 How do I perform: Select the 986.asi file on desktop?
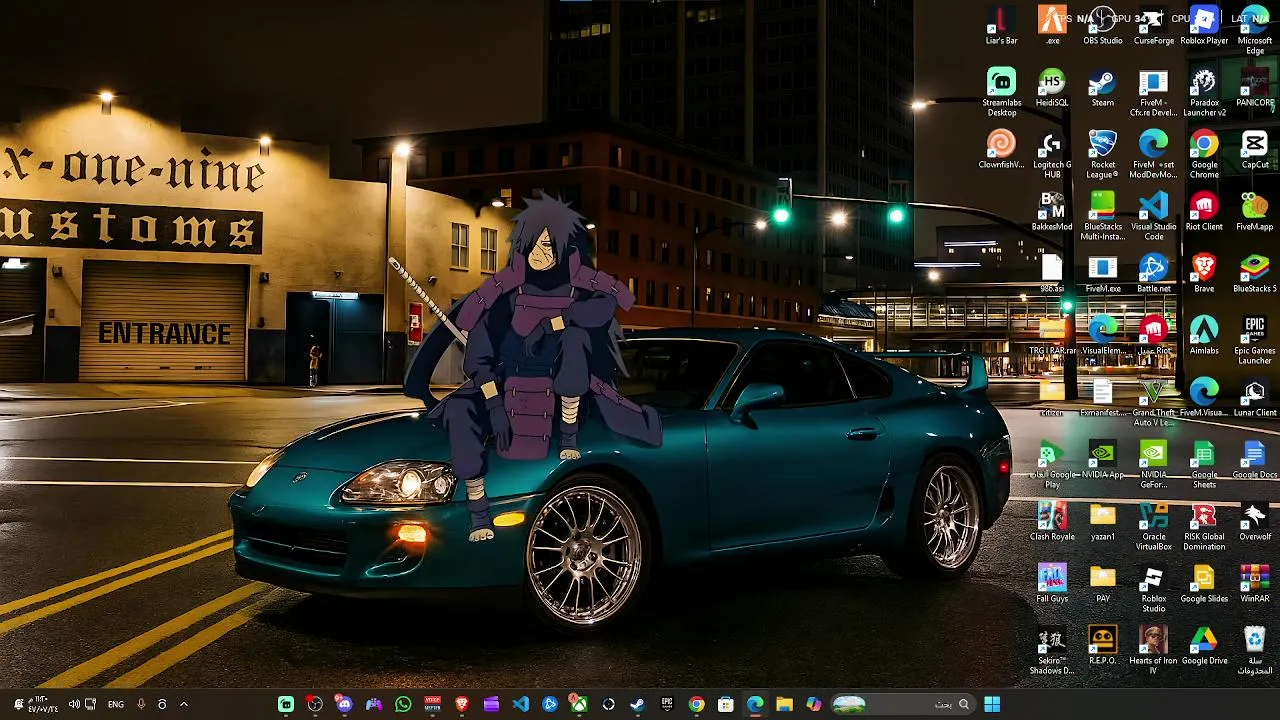1052,274
